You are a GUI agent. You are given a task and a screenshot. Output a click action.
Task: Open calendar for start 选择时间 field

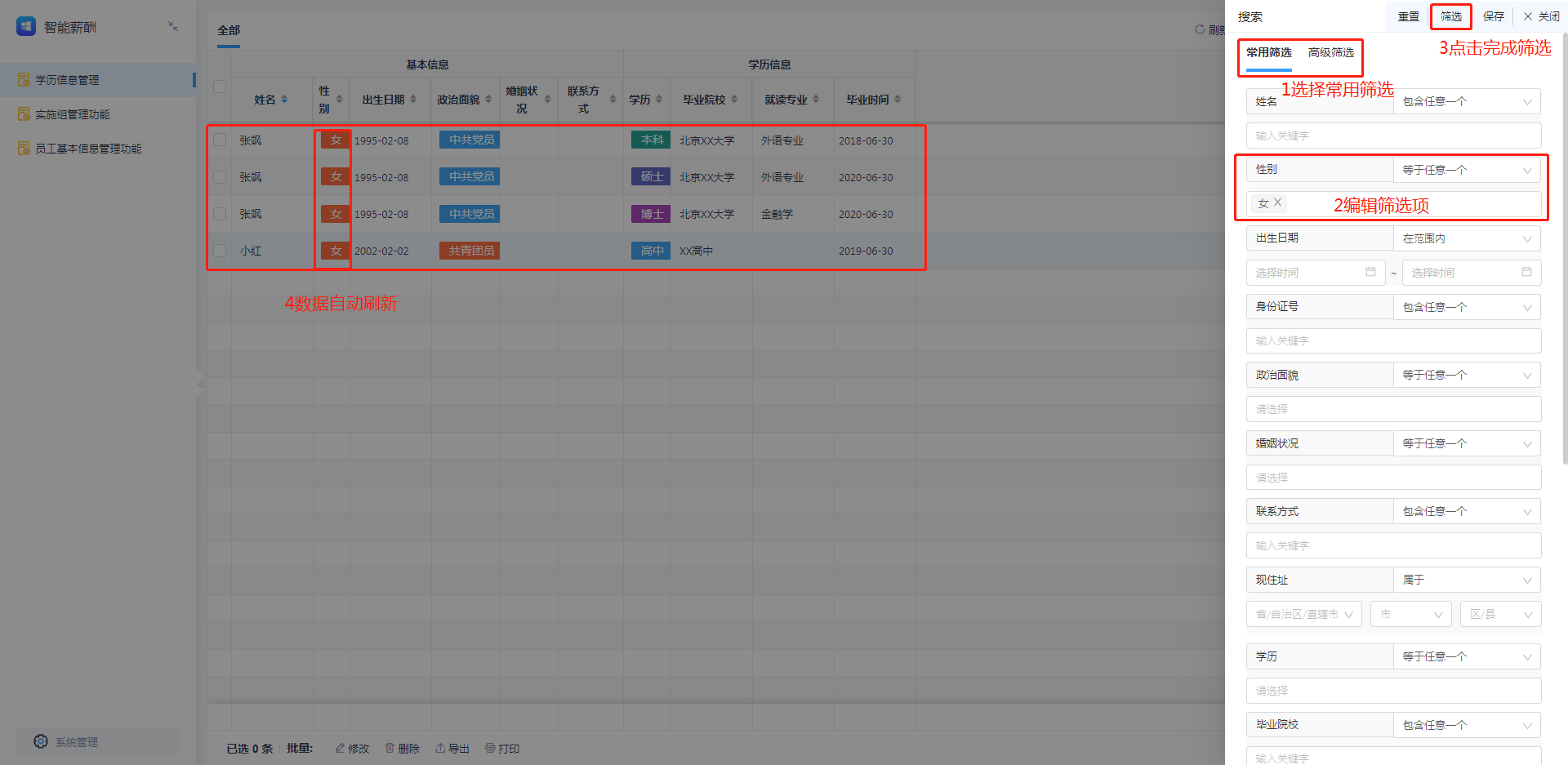tap(1371, 272)
